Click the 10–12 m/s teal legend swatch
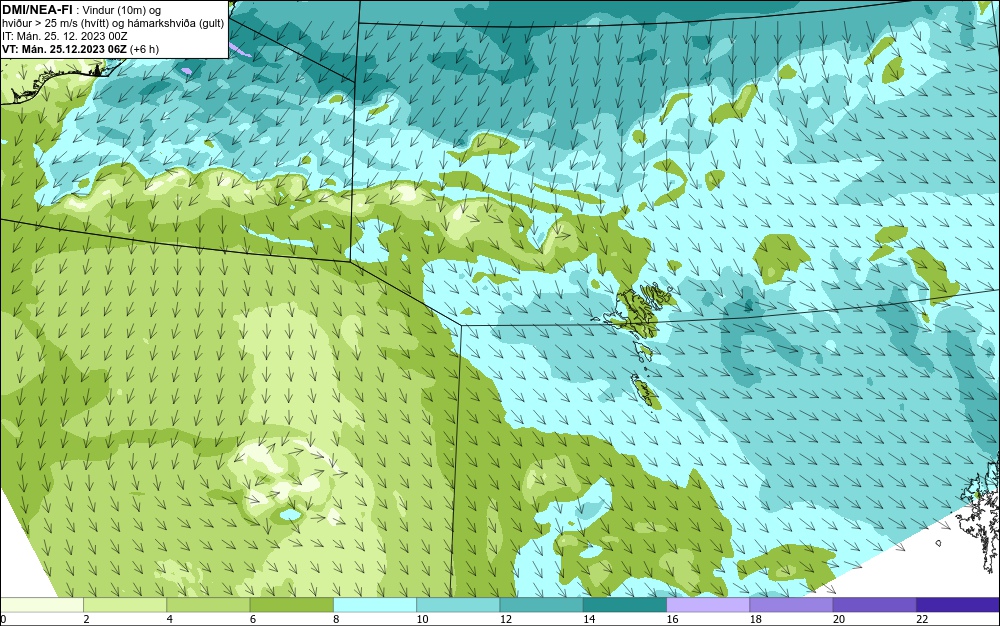The width and height of the screenshot is (1000, 626). 458,604
